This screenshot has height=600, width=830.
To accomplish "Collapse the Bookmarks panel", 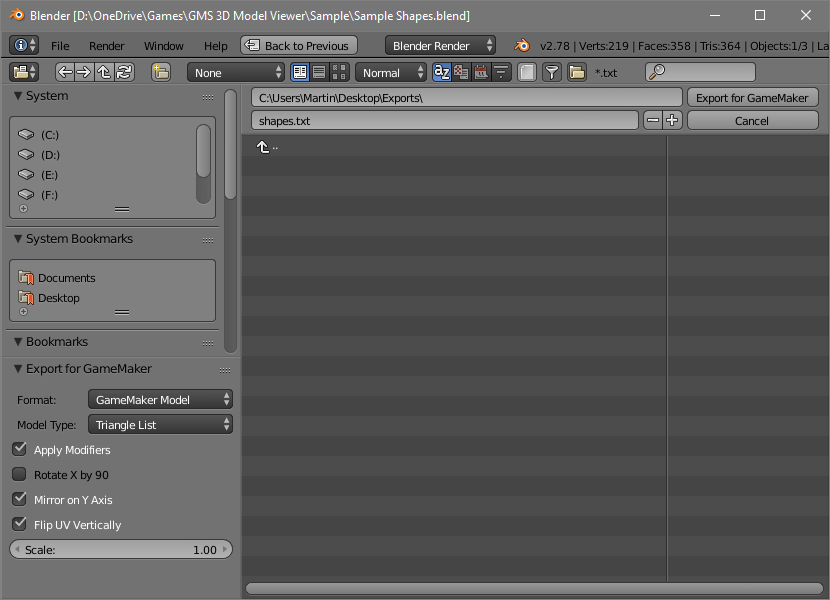I will pyautogui.click(x=18, y=342).
